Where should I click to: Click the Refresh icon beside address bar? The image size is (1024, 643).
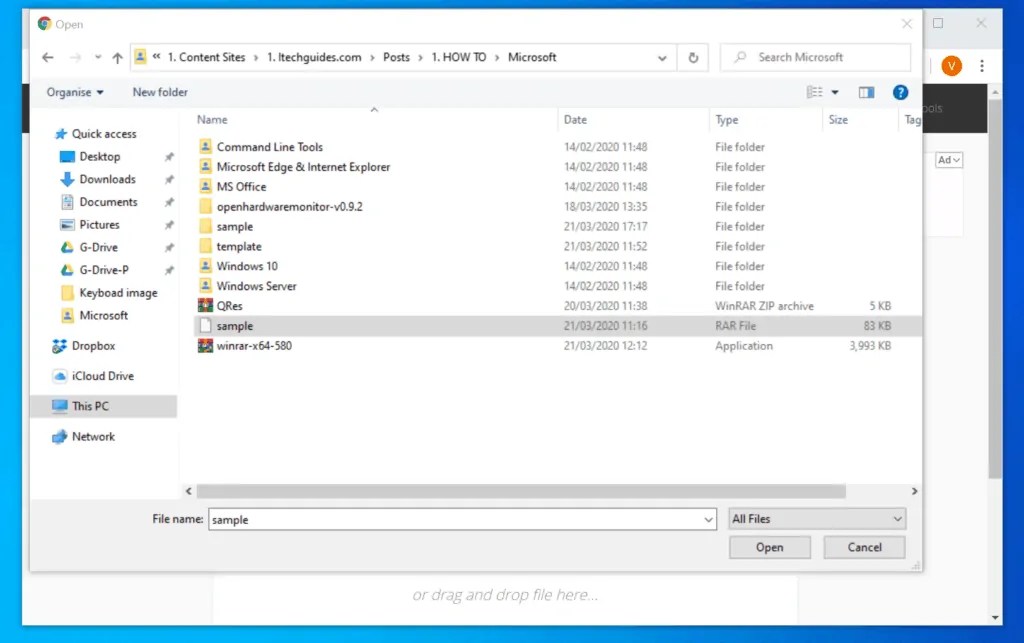pyautogui.click(x=693, y=57)
